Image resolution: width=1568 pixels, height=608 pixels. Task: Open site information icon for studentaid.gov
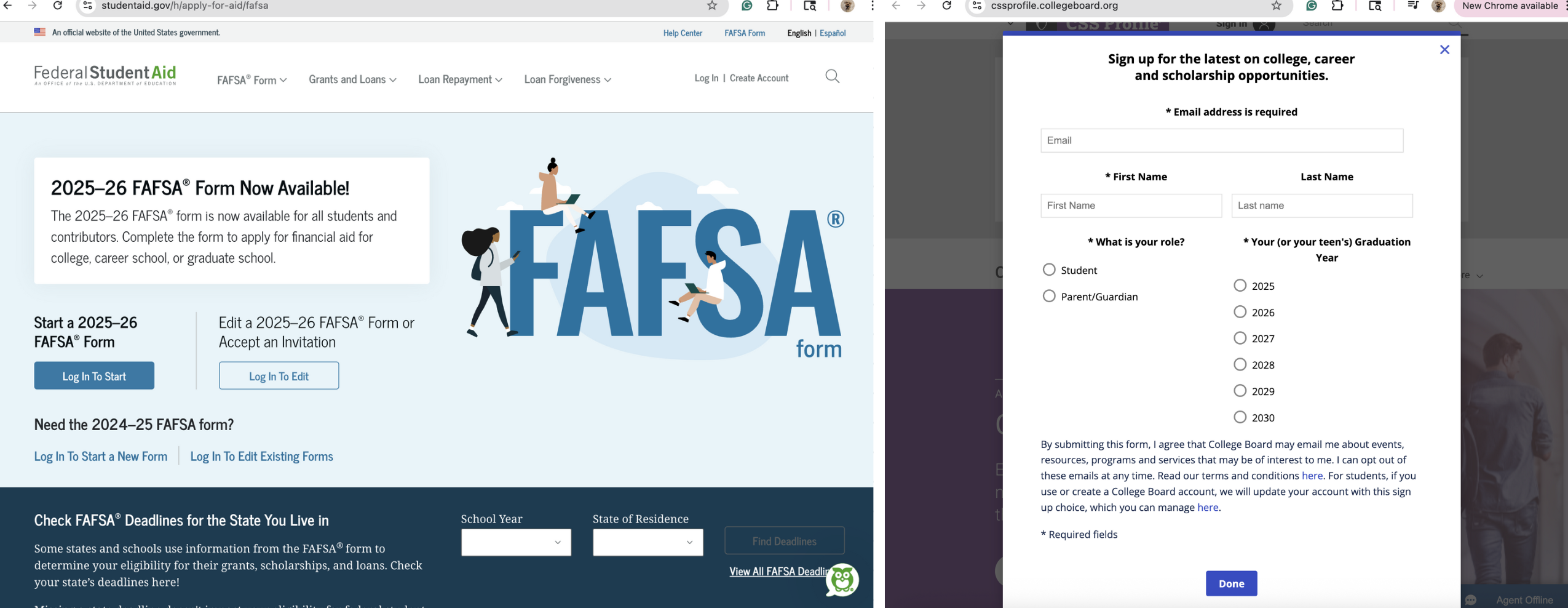(x=87, y=6)
